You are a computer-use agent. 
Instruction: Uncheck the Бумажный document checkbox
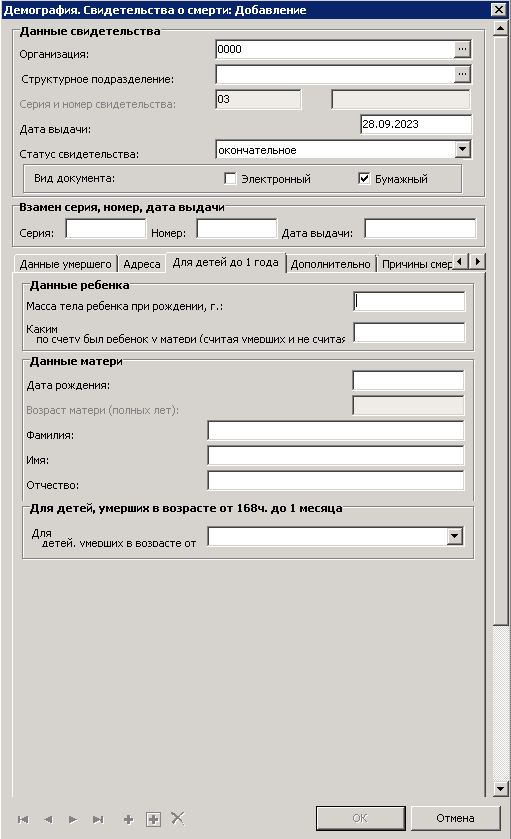tap(364, 179)
